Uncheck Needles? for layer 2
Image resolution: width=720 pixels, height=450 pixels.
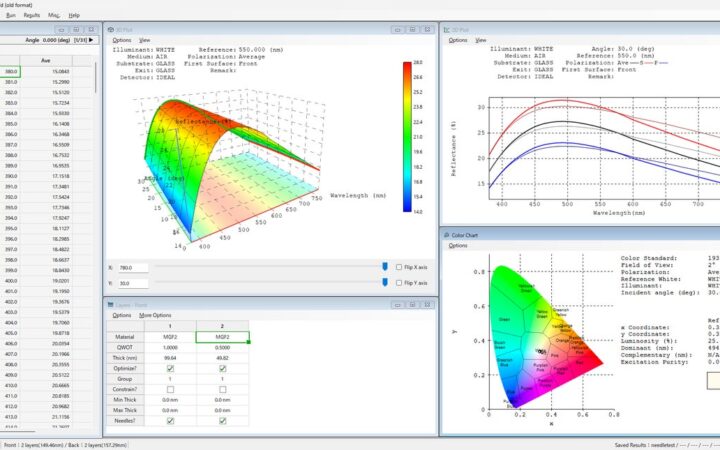pyautogui.click(x=223, y=421)
